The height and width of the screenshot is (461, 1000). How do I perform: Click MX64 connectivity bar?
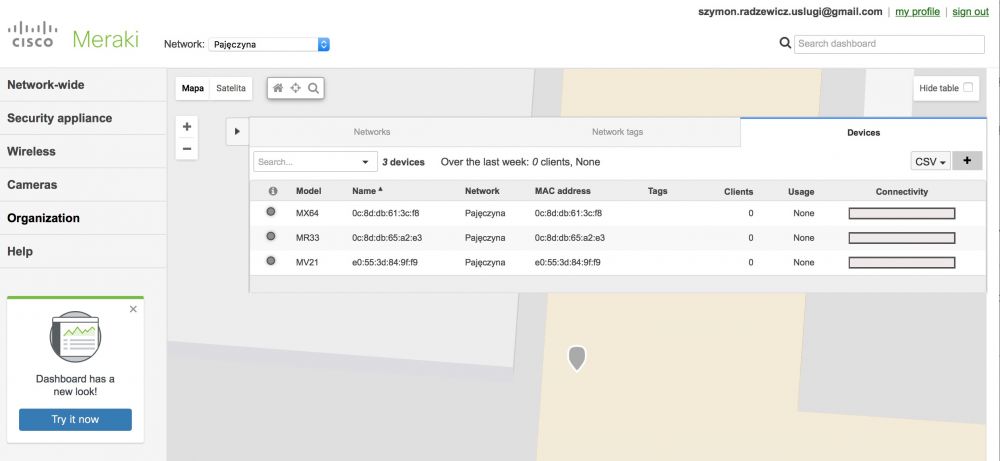(902, 213)
